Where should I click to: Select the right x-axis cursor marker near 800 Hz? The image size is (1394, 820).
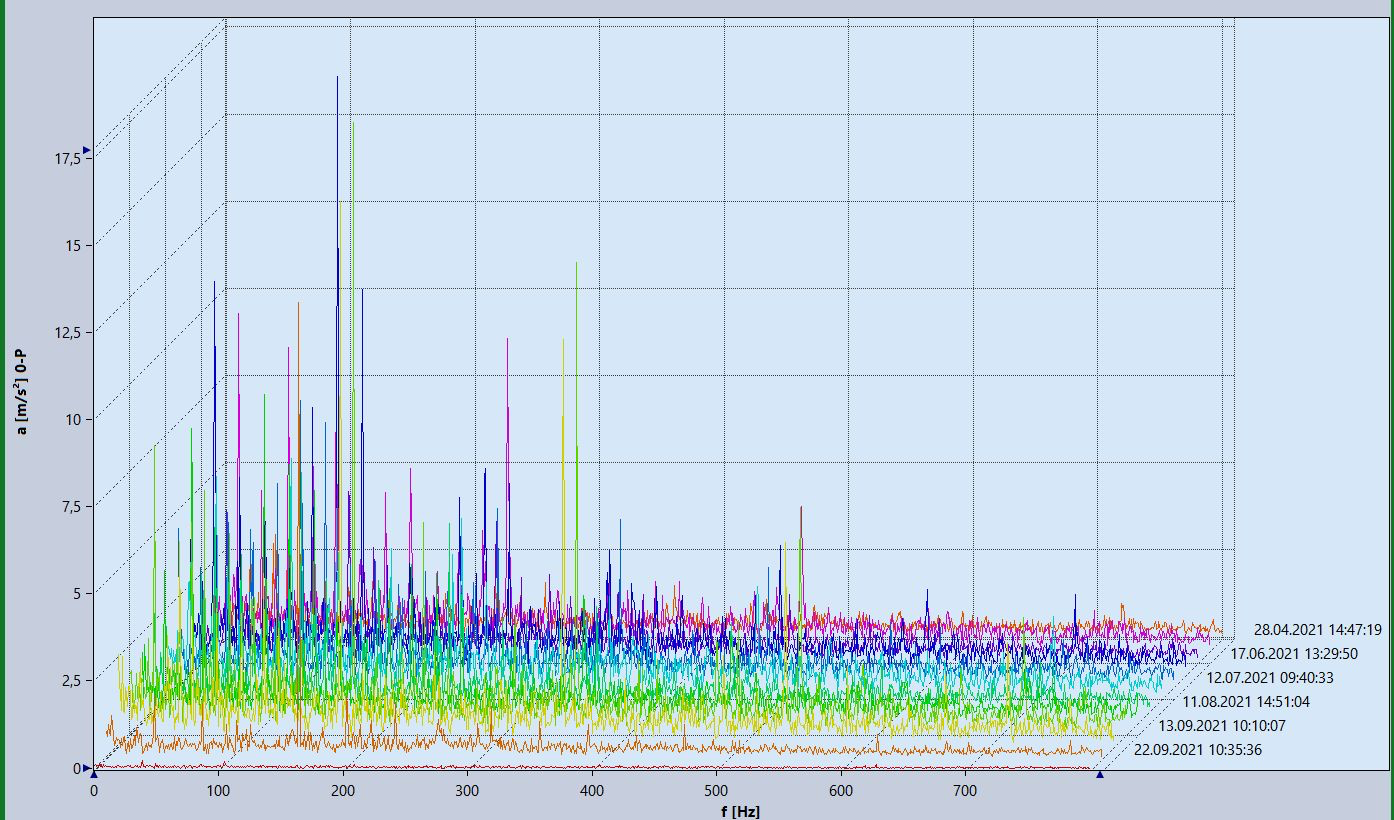(1100, 774)
